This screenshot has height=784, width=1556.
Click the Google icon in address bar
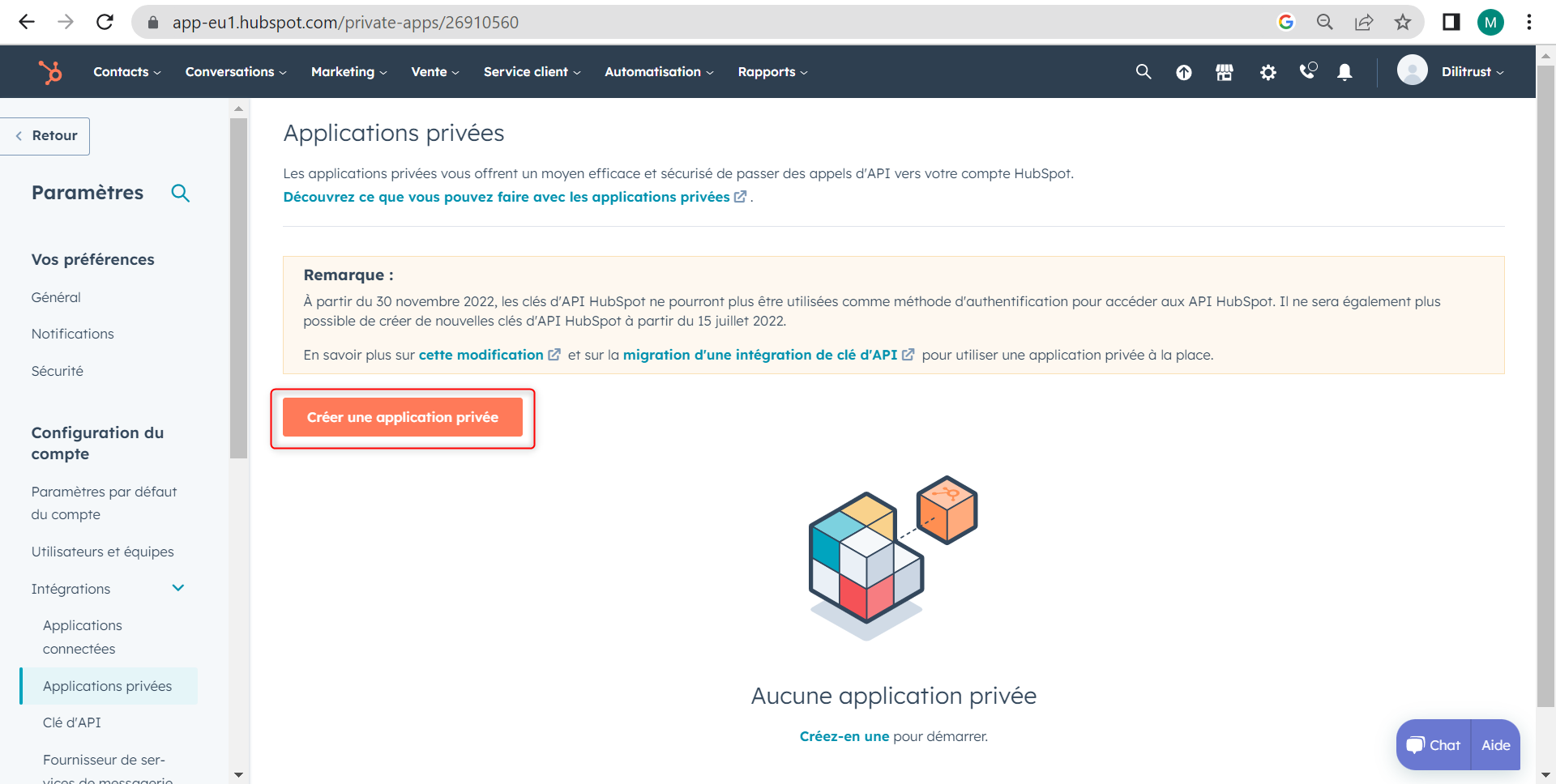tap(1286, 22)
